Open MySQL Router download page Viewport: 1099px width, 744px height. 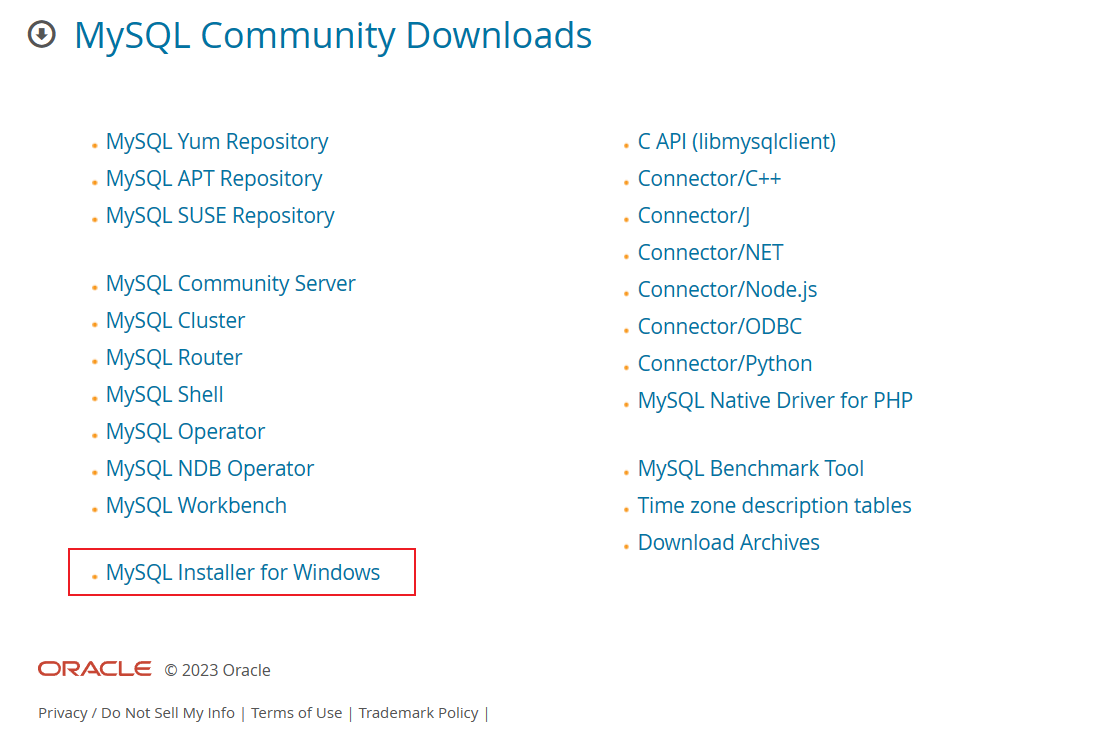coord(174,358)
